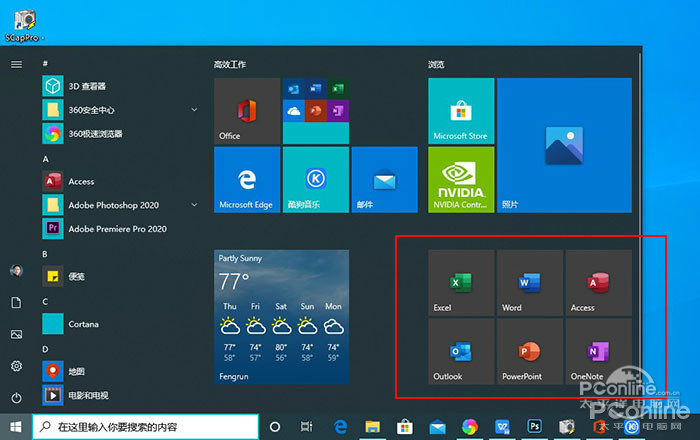This screenshot has width=700, height=440.
Task: Open the Documents sidebar icon
Action: pos(17,303)
